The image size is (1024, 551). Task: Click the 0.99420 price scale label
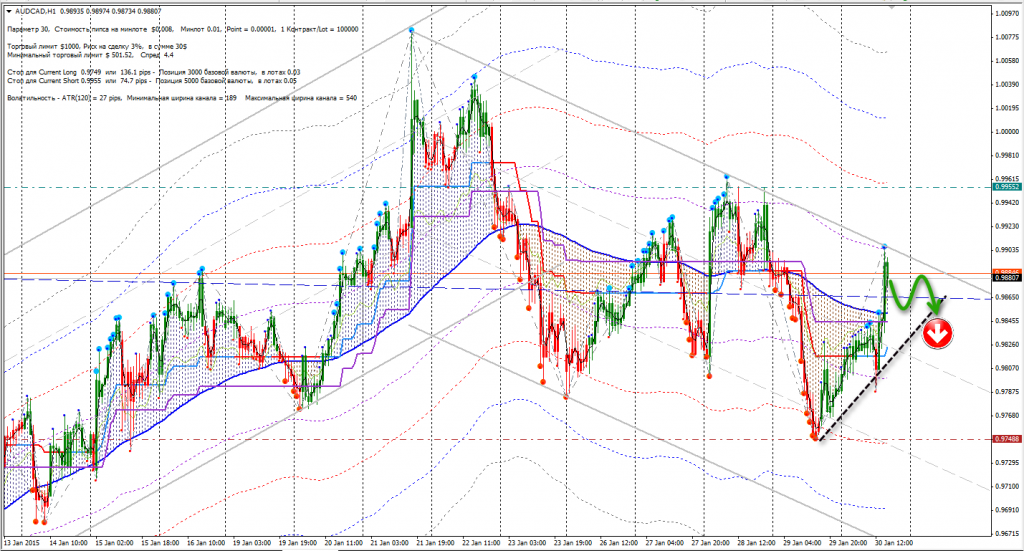tap(1006, 202)
